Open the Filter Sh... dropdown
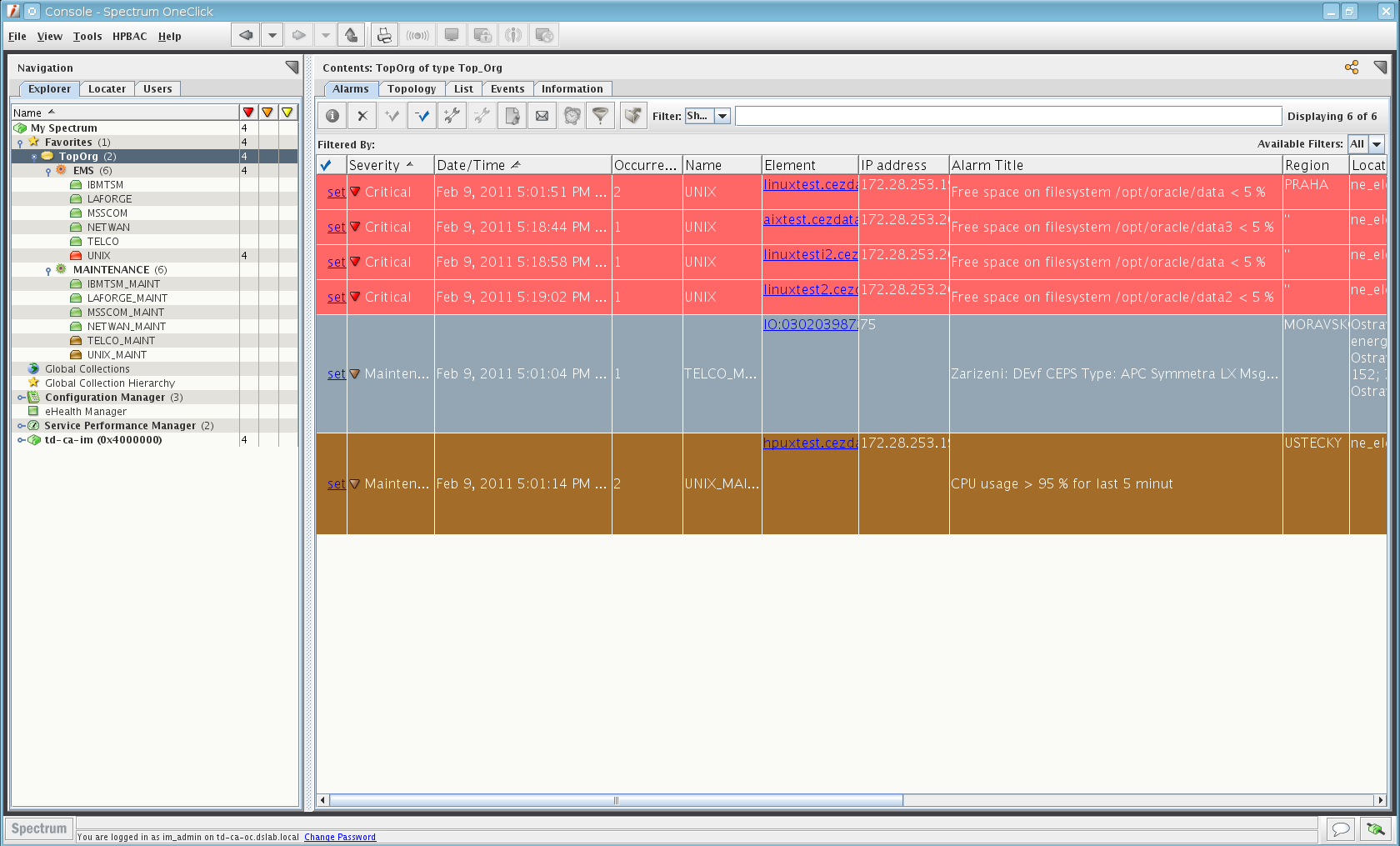Screen dimensions: 1400x846 722,116
